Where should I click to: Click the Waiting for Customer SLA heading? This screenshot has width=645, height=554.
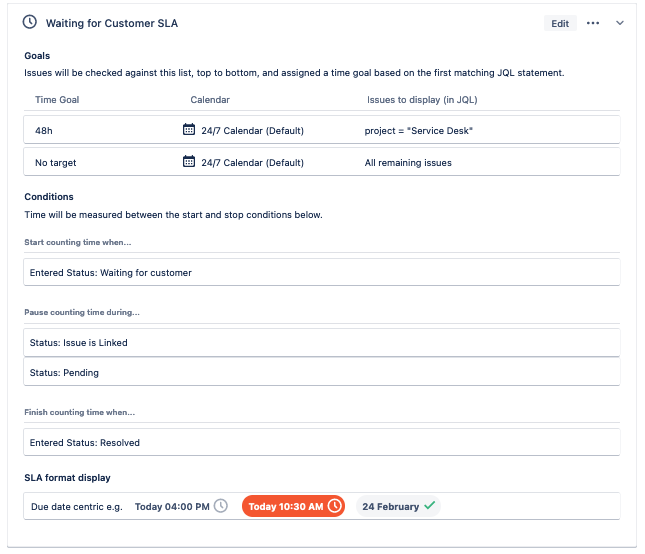112,23
